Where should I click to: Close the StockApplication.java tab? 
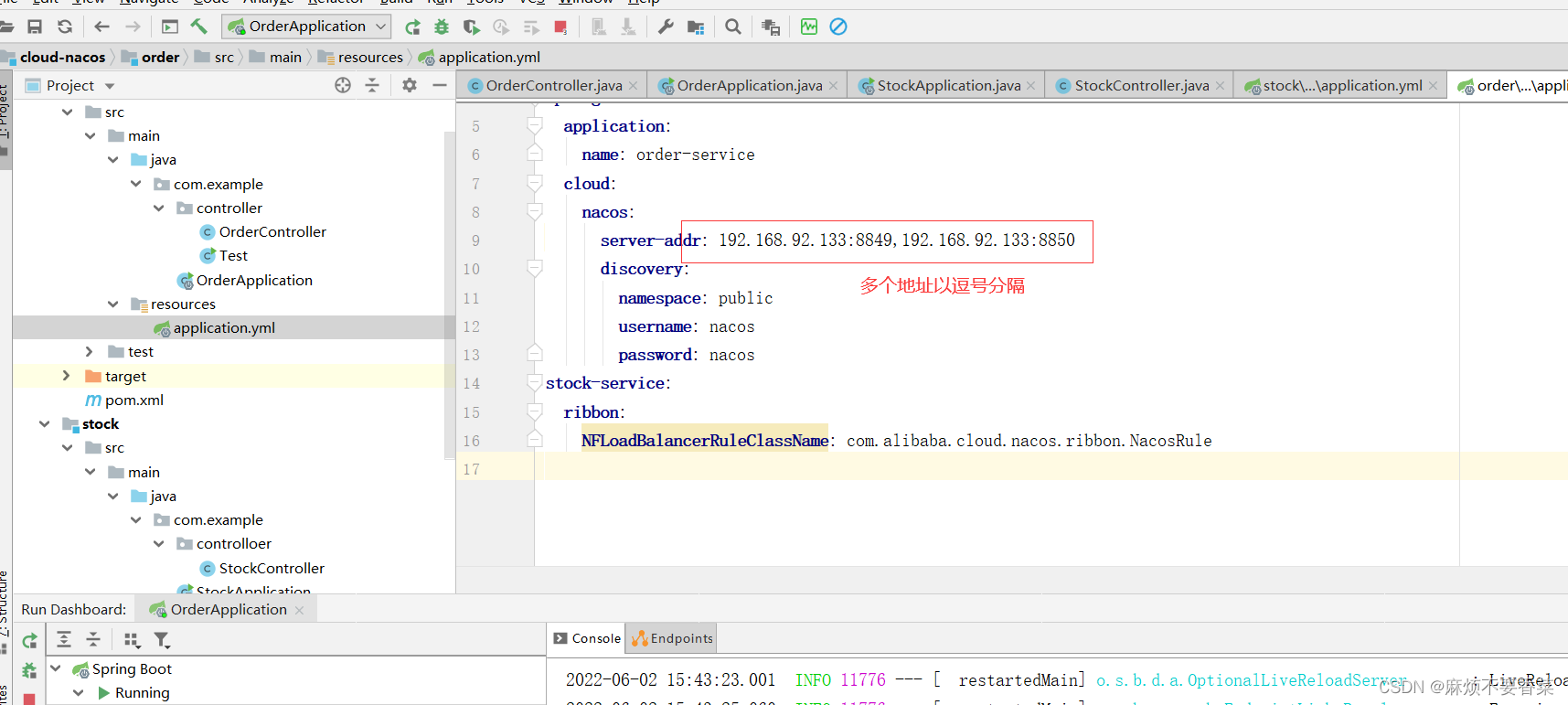tap(1031, 86)
